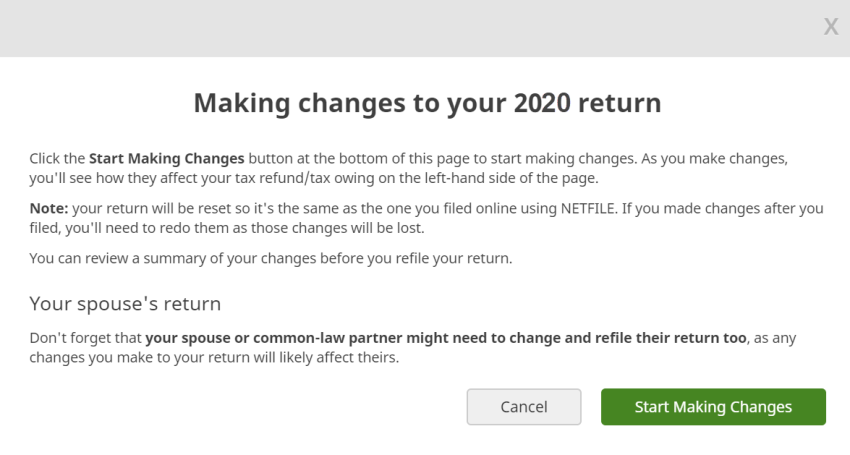This screenshot has height=455, width=850.
Task: Click bold "Start Making Changes" text in the paragraph
Action: point(166,158)
